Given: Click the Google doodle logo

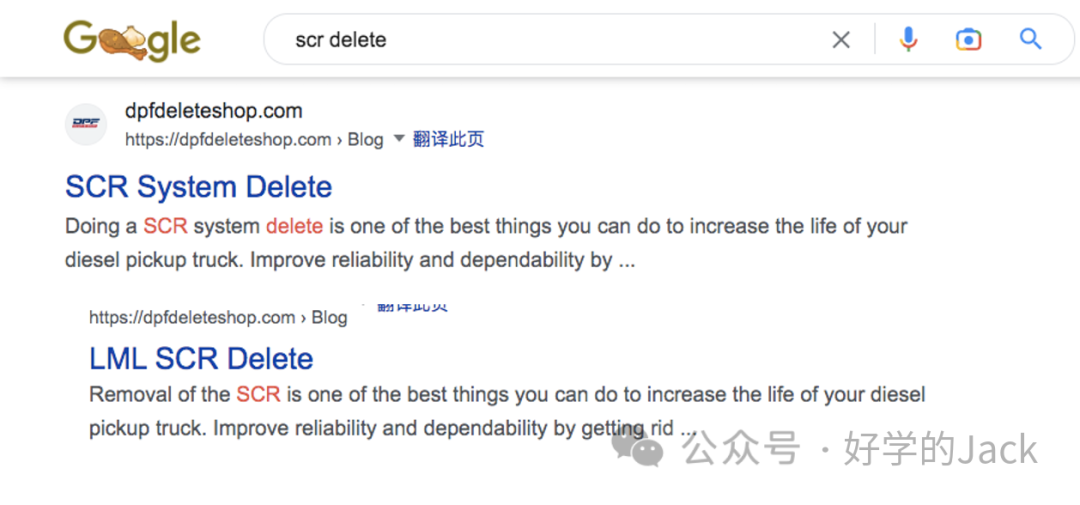Looking at the screenshot, I should [x=132, y=41].
